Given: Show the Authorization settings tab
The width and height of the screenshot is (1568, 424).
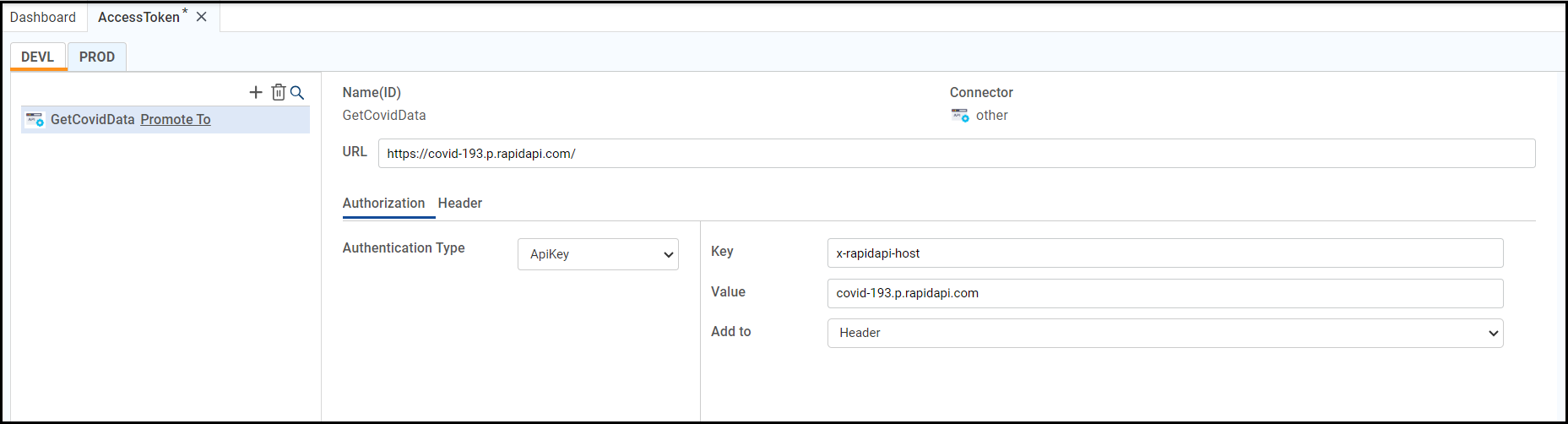Looking at the screenshot, I should coord(383,204).
